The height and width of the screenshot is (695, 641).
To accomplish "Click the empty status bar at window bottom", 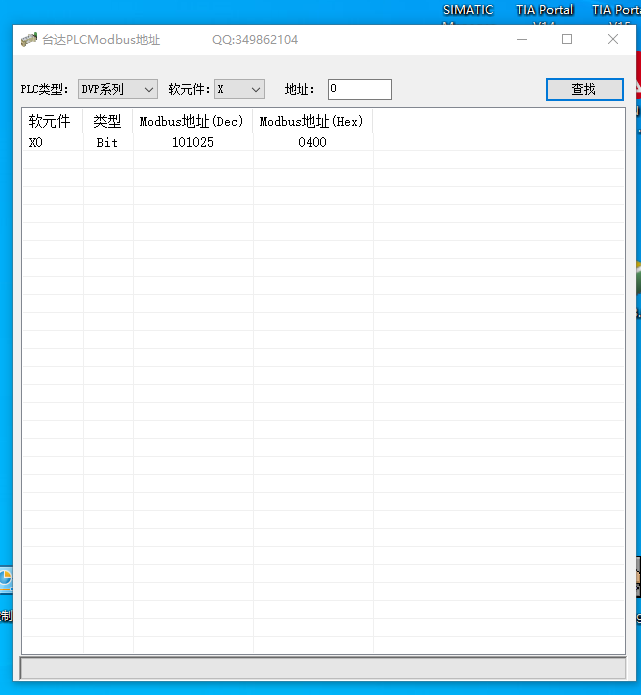I will pyautogui.click(x=322, y=668).
